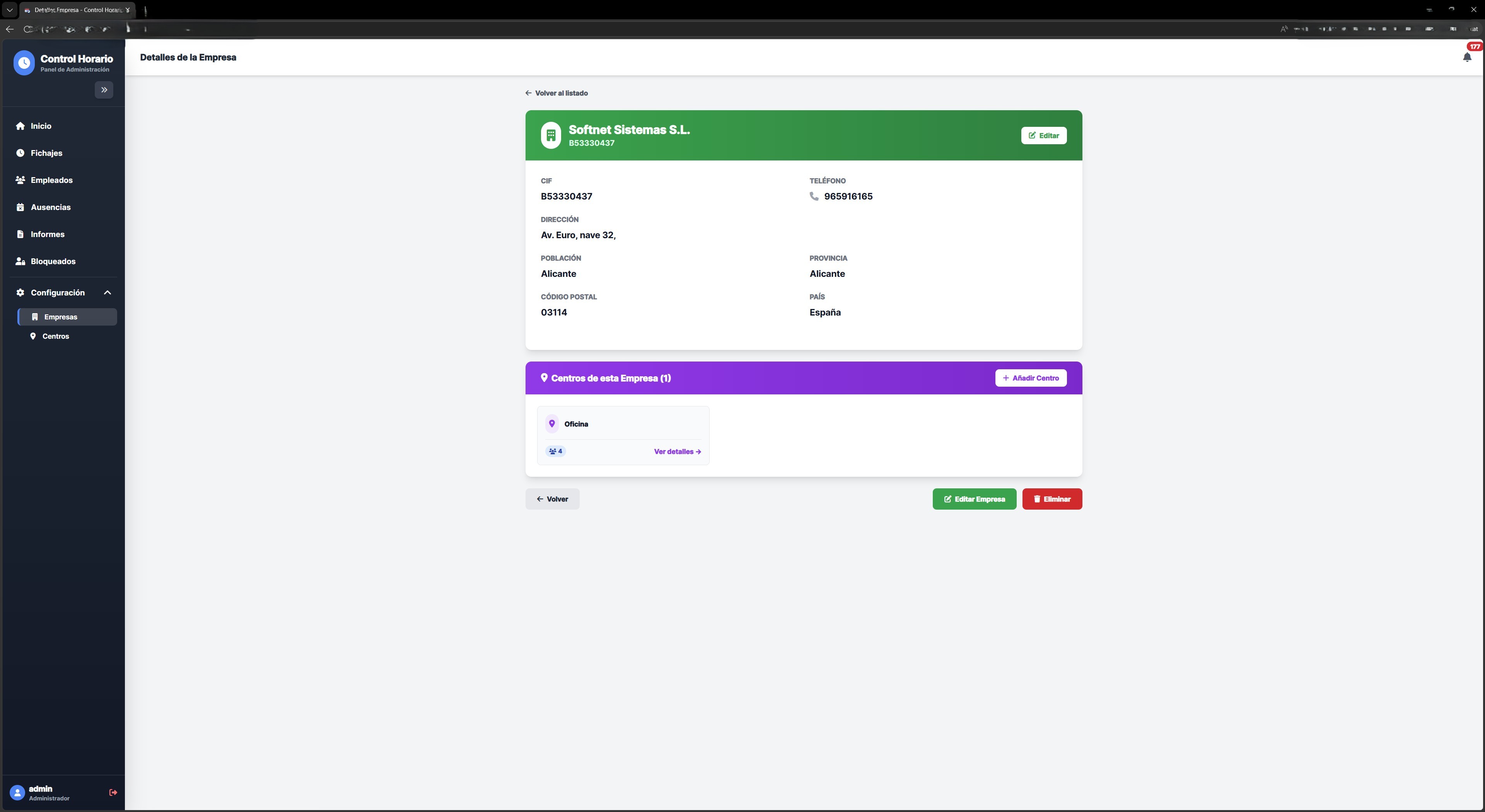The width and height of the screenshot is (1485, 812).
Task: Open the Configuración menu entry
Action: click(58, 292)
